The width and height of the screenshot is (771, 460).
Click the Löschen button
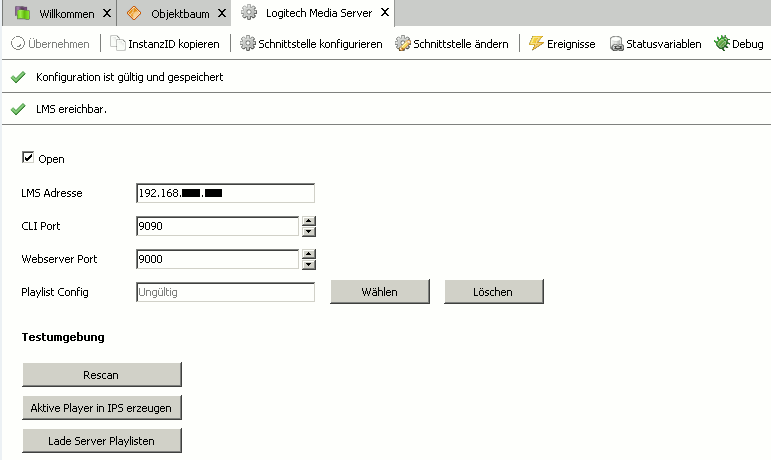tap(493, 292)
